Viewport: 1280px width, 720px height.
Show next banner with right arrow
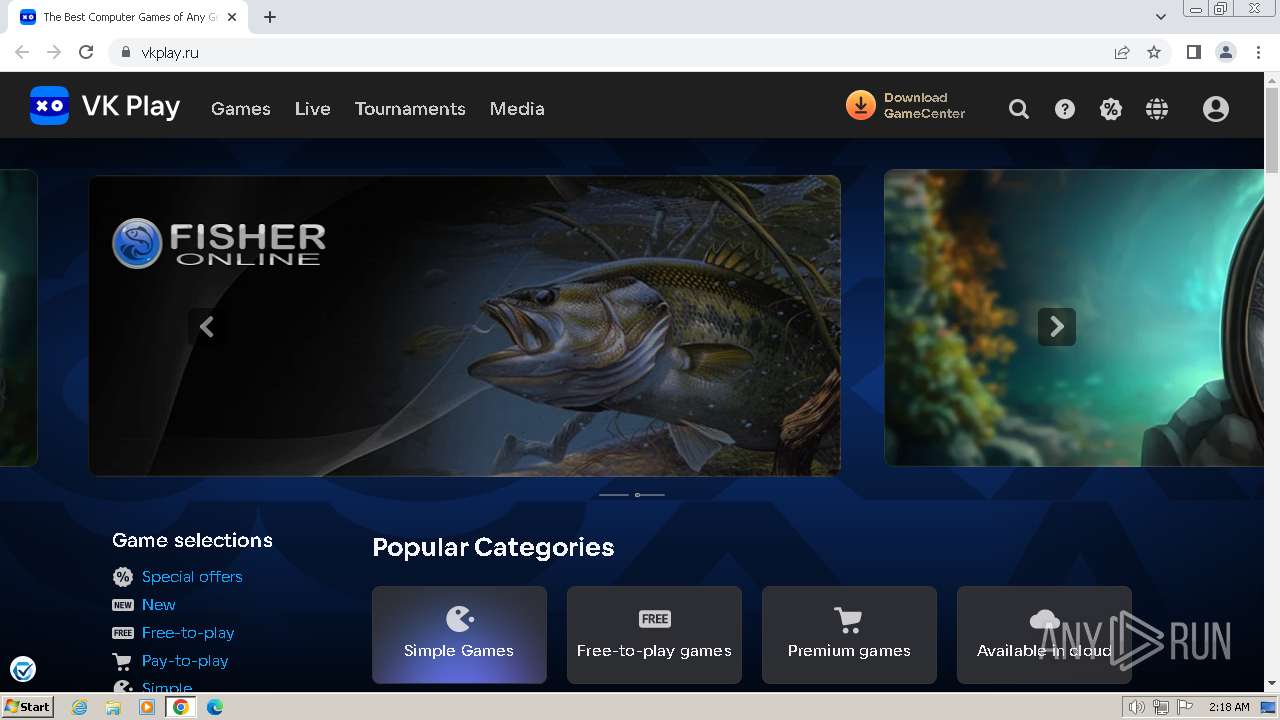point(1057,326)
